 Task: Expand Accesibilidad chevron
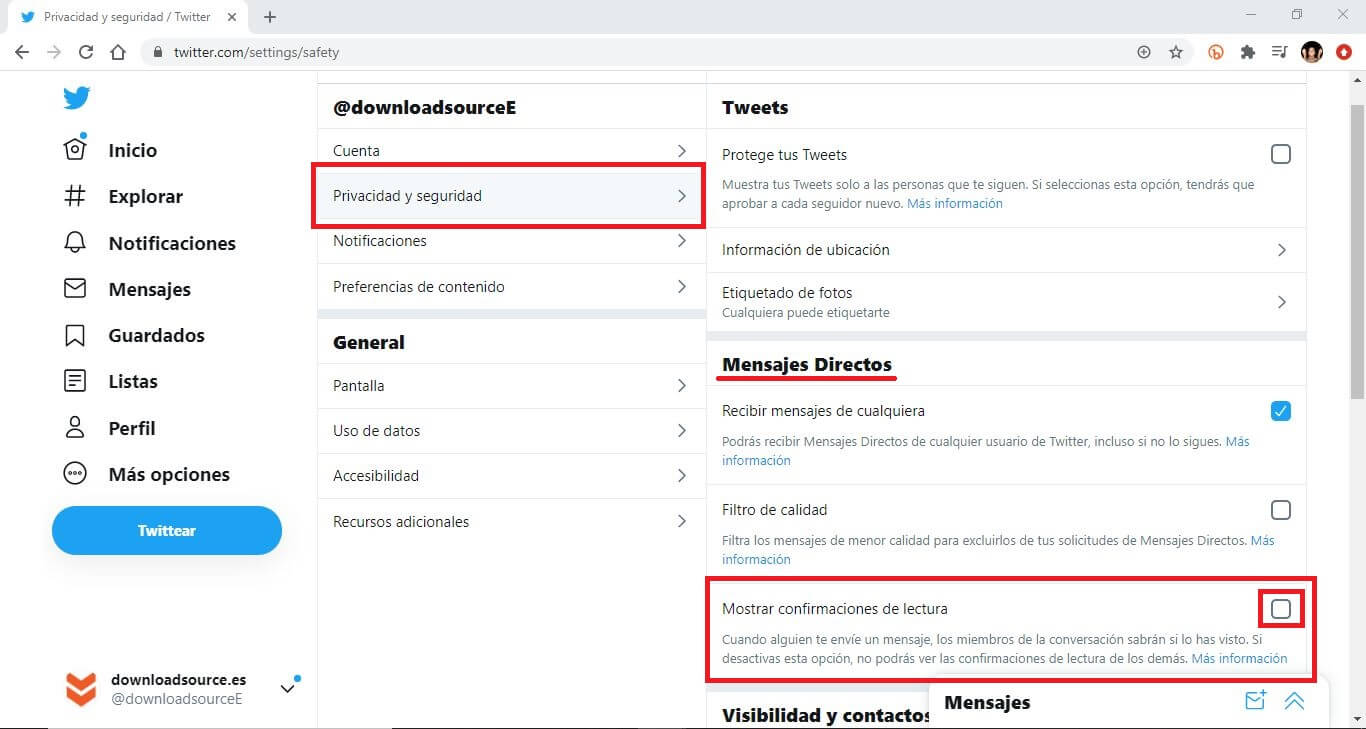pyautogui.click(x=681, y=475)
